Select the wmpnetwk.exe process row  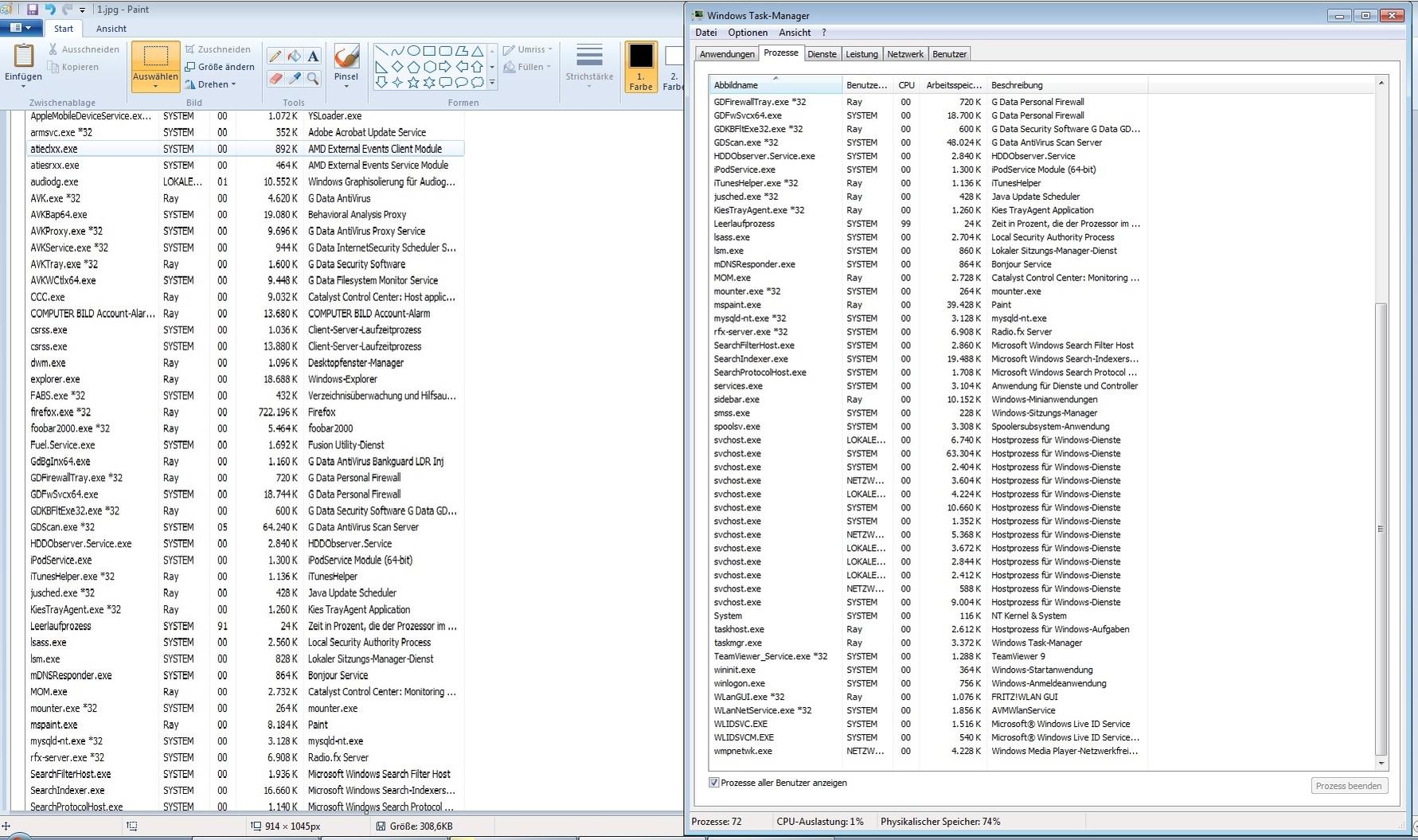tap(927, 751)
